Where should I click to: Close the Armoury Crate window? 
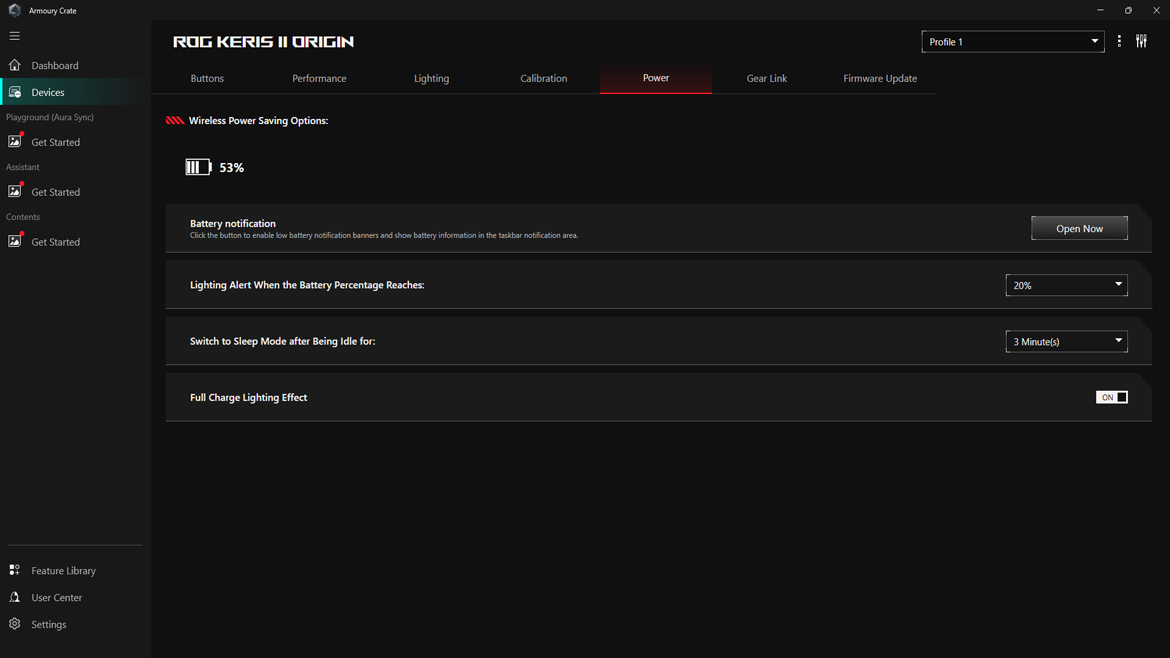(x=1157, y=10)
